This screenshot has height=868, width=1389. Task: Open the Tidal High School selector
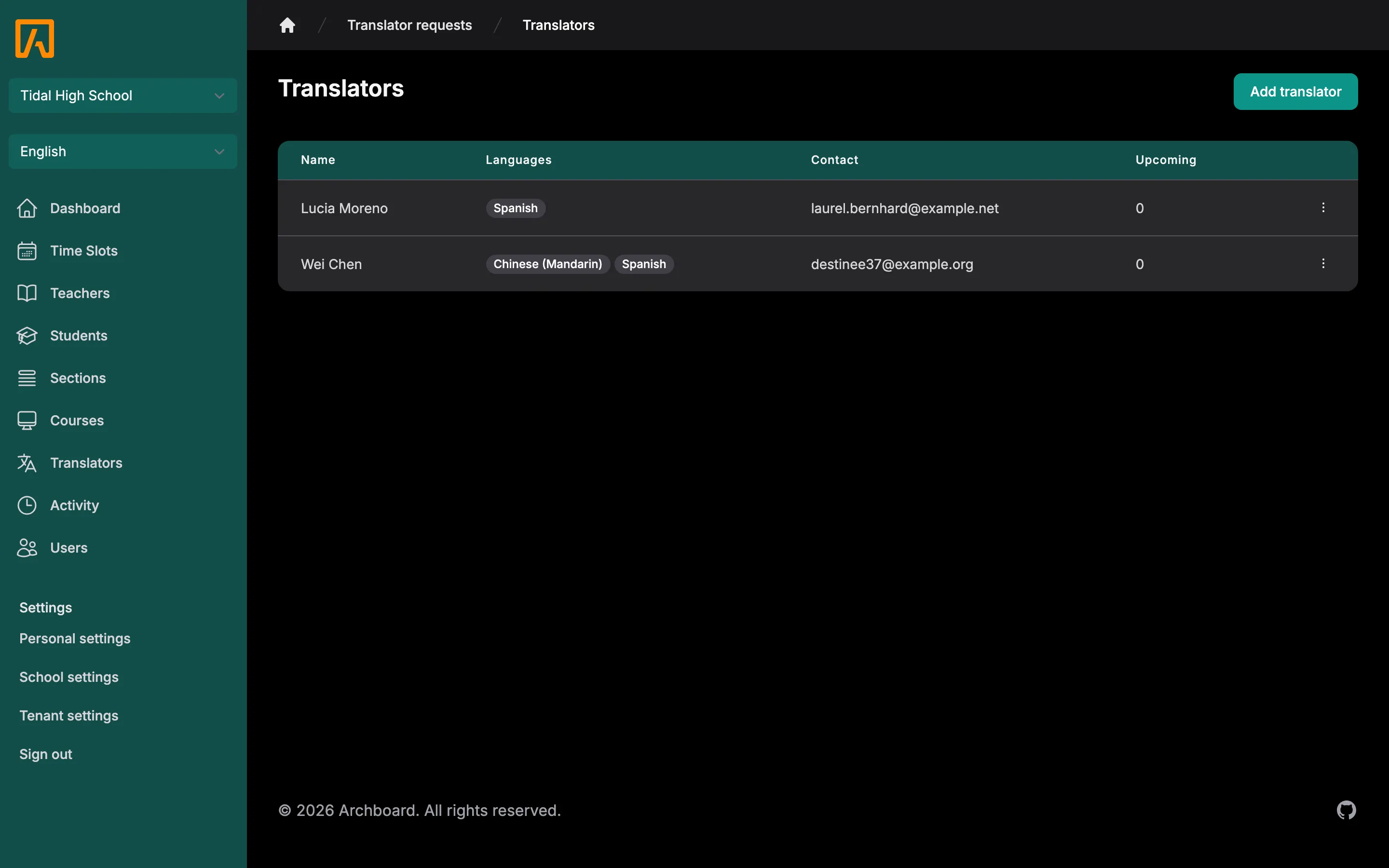123,95
